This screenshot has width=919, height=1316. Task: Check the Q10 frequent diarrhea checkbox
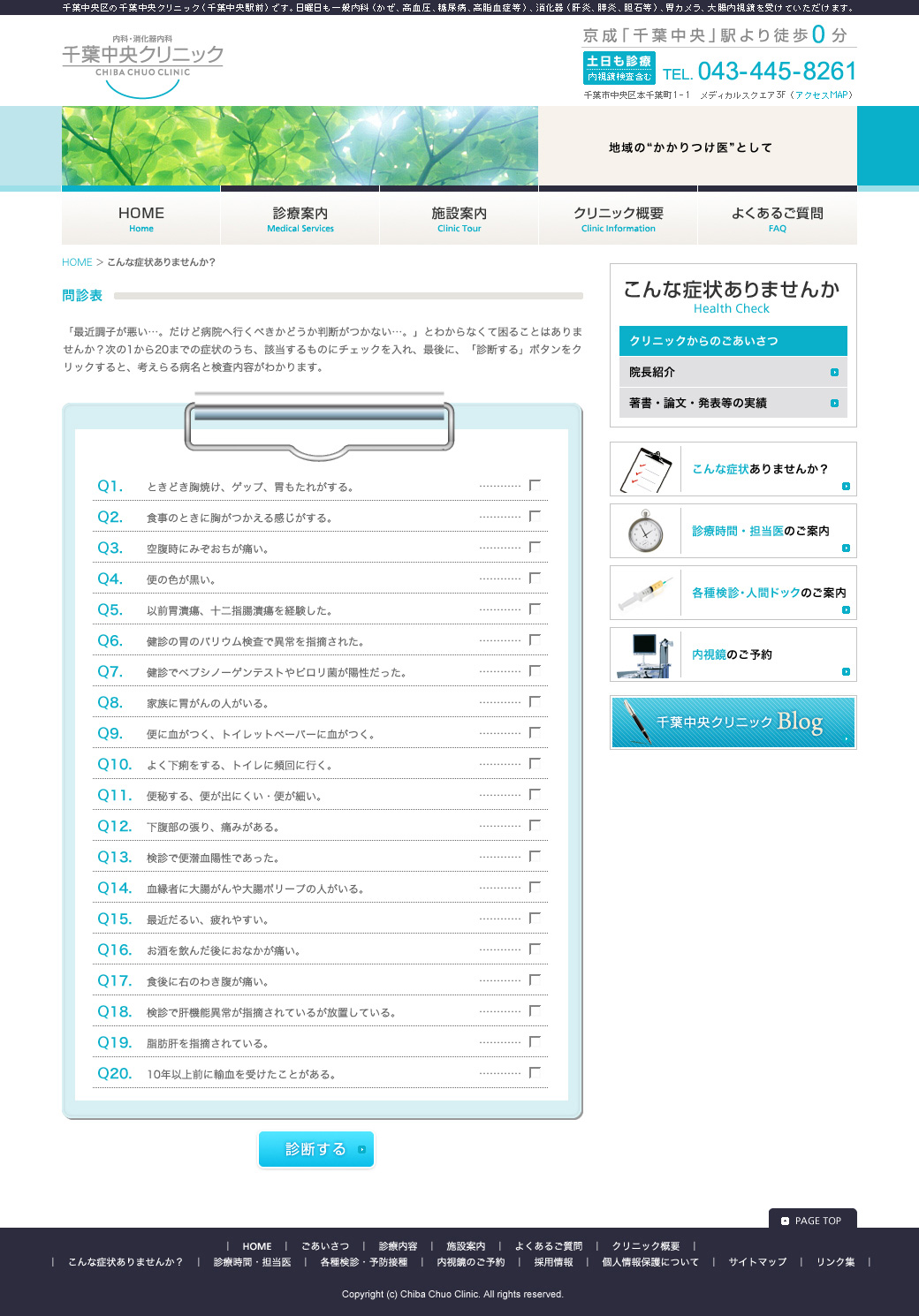(535, 763)
